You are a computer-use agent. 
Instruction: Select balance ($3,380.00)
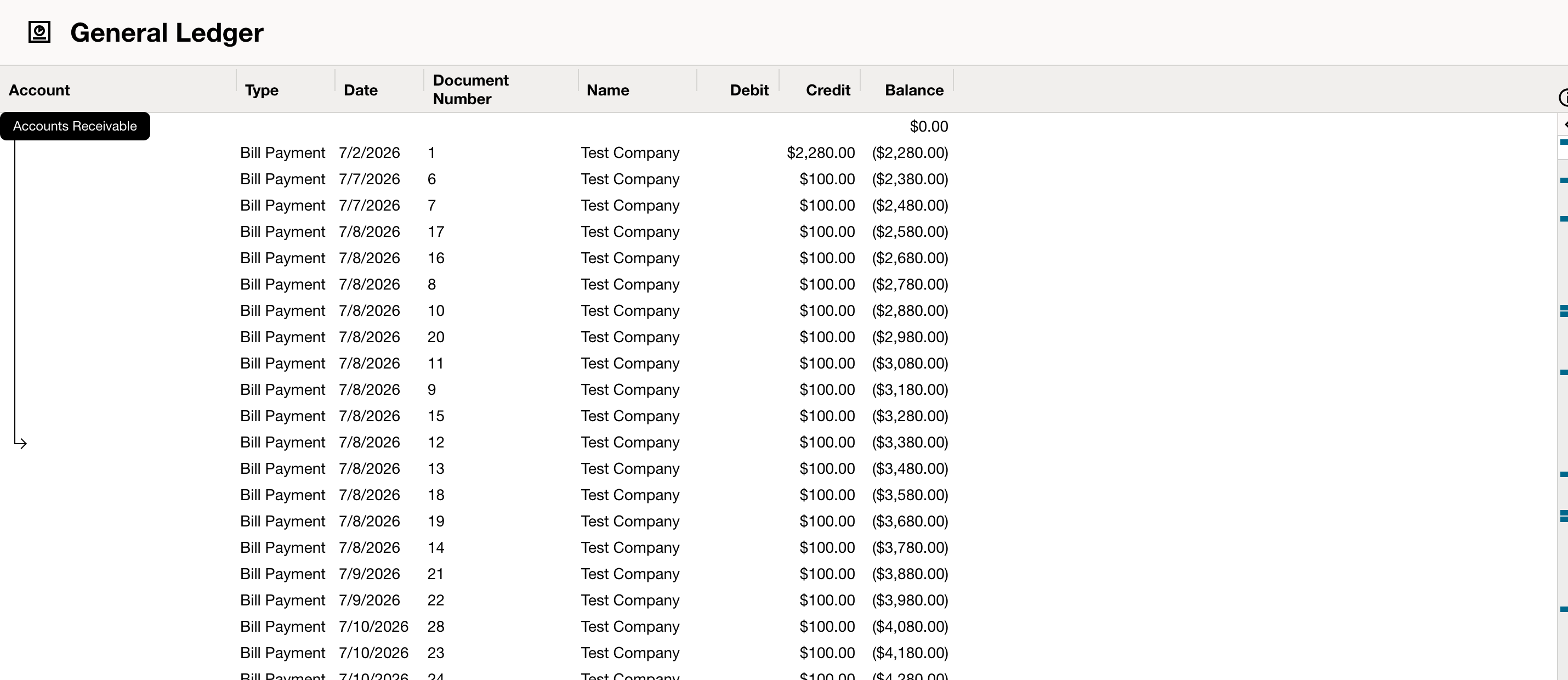click(x=910, y=442)
